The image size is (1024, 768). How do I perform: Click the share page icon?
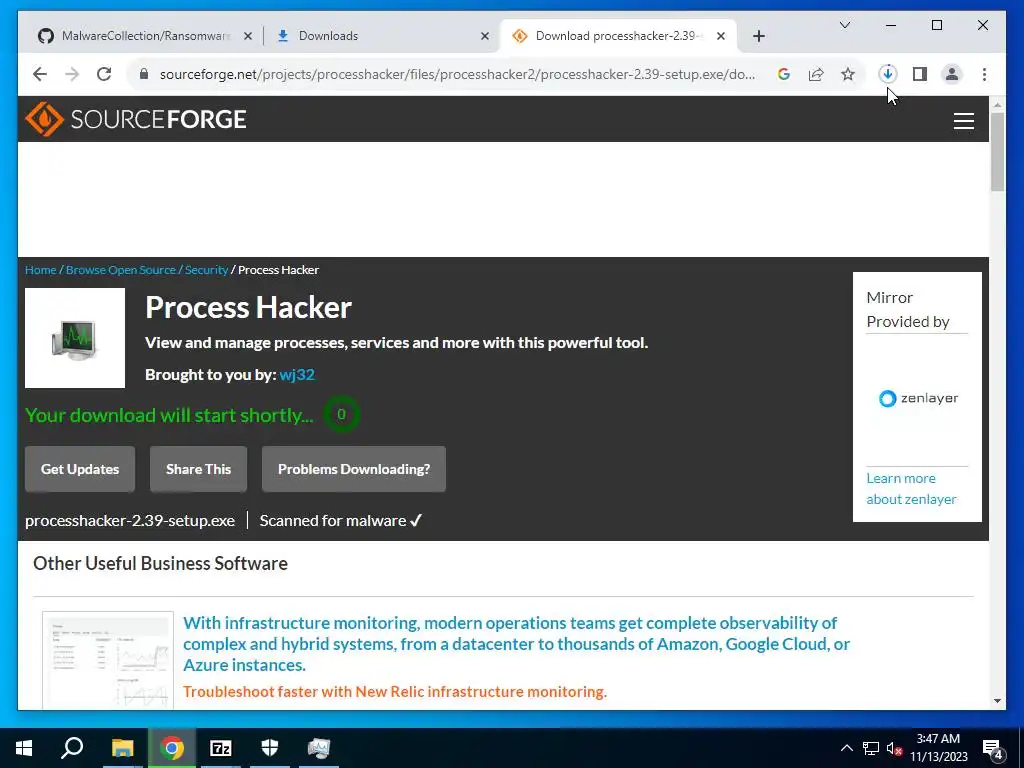816,74
